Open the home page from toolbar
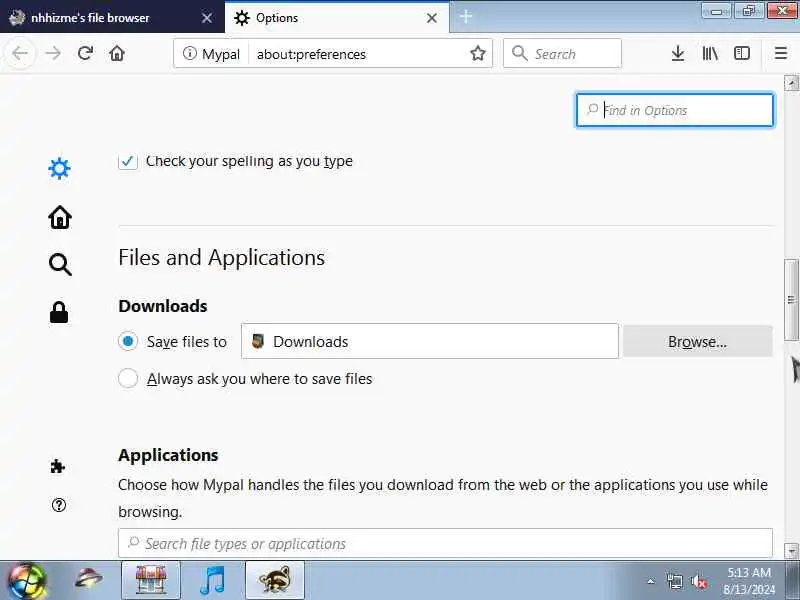Screen dimensions: 800x600 click(x=117, y=53)
